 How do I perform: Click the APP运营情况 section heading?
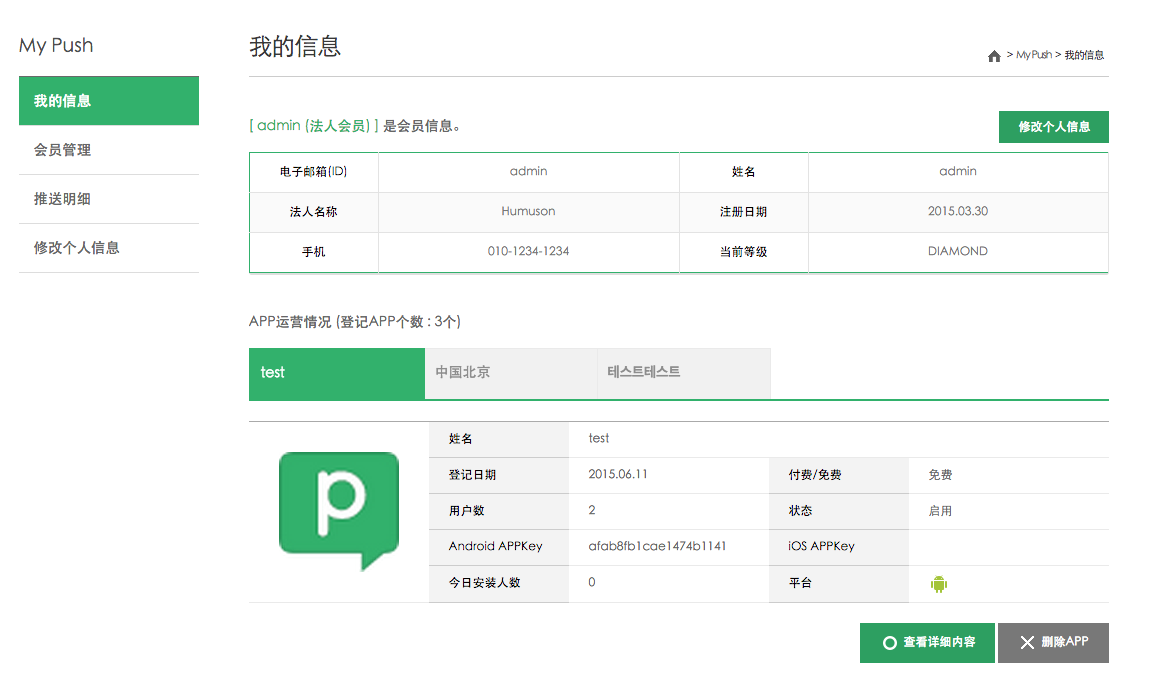point(355,322)
